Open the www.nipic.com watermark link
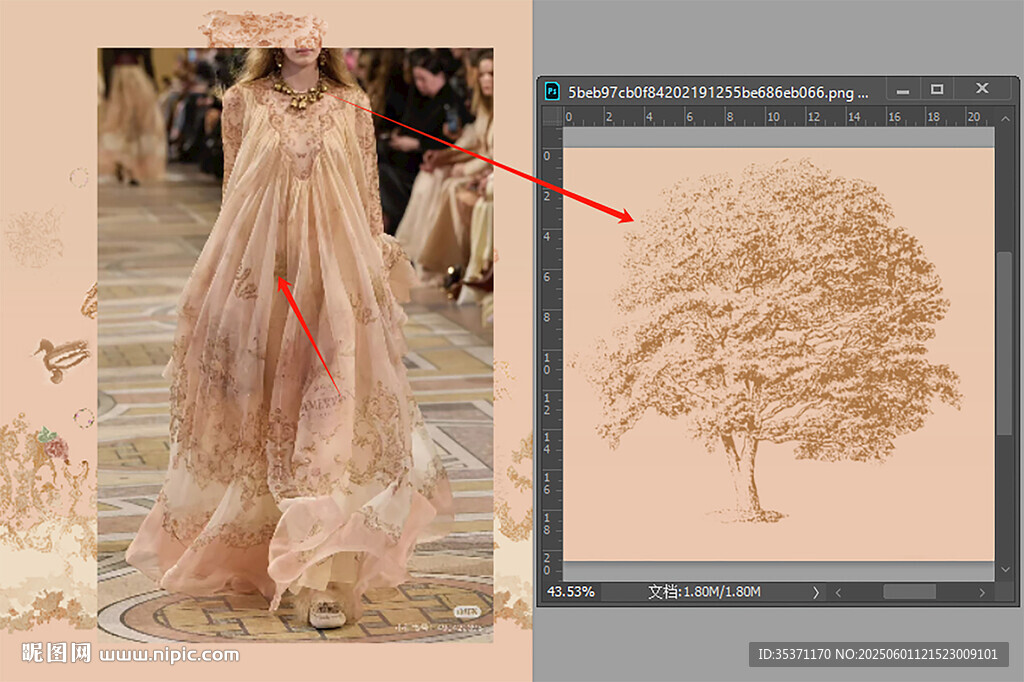Screen dimensions: 1024x682 (x=169, y=655)
